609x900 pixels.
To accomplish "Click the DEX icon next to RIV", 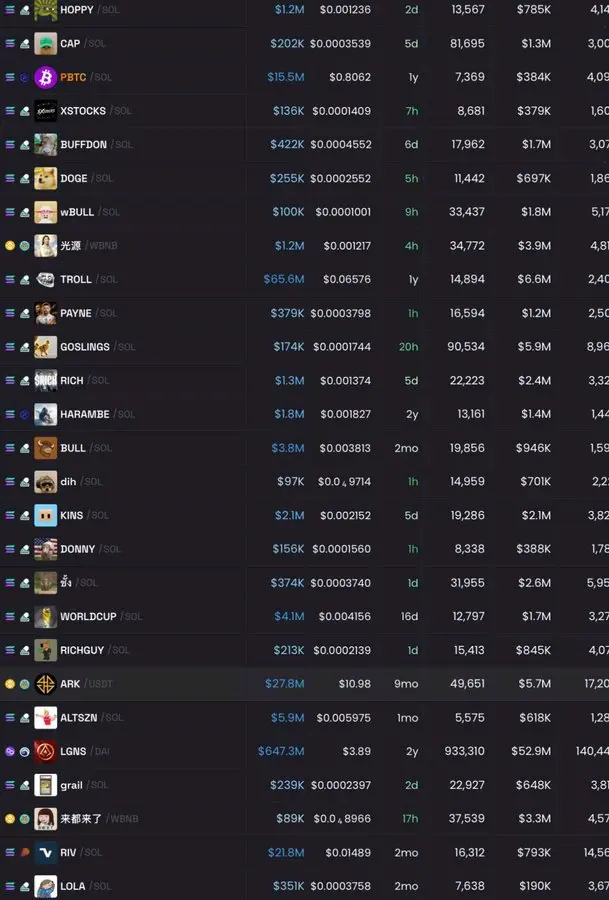I will point(25,853).
